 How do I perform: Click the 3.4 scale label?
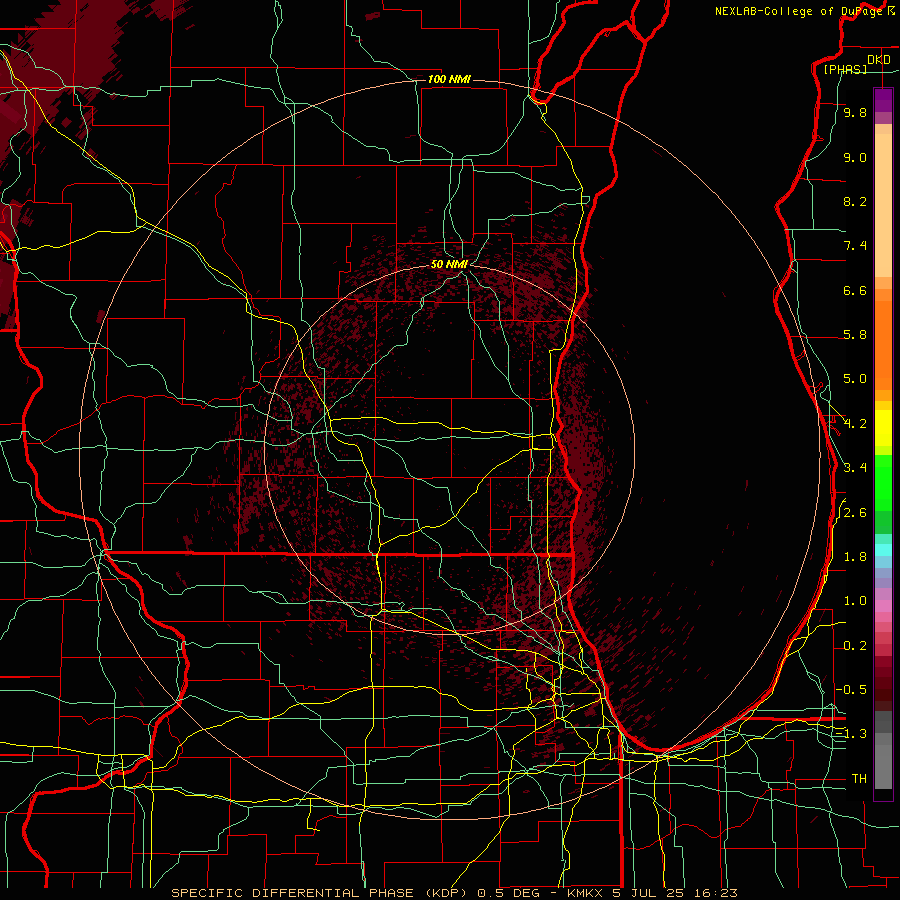point(855,468)
